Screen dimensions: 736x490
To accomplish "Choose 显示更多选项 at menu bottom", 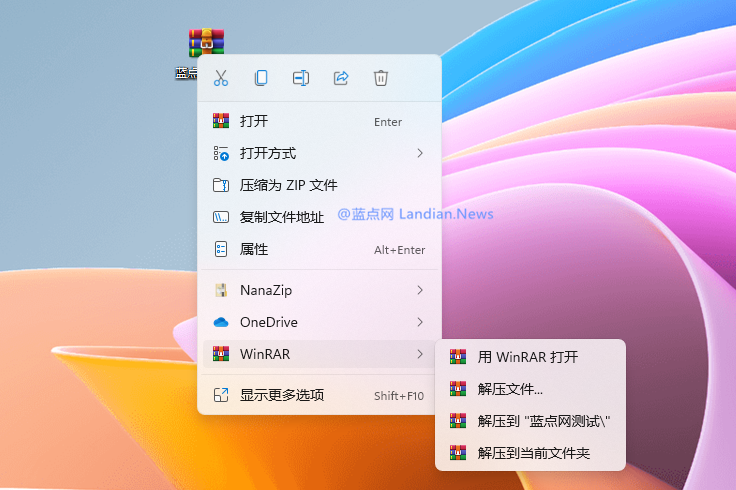I will 282,395.
